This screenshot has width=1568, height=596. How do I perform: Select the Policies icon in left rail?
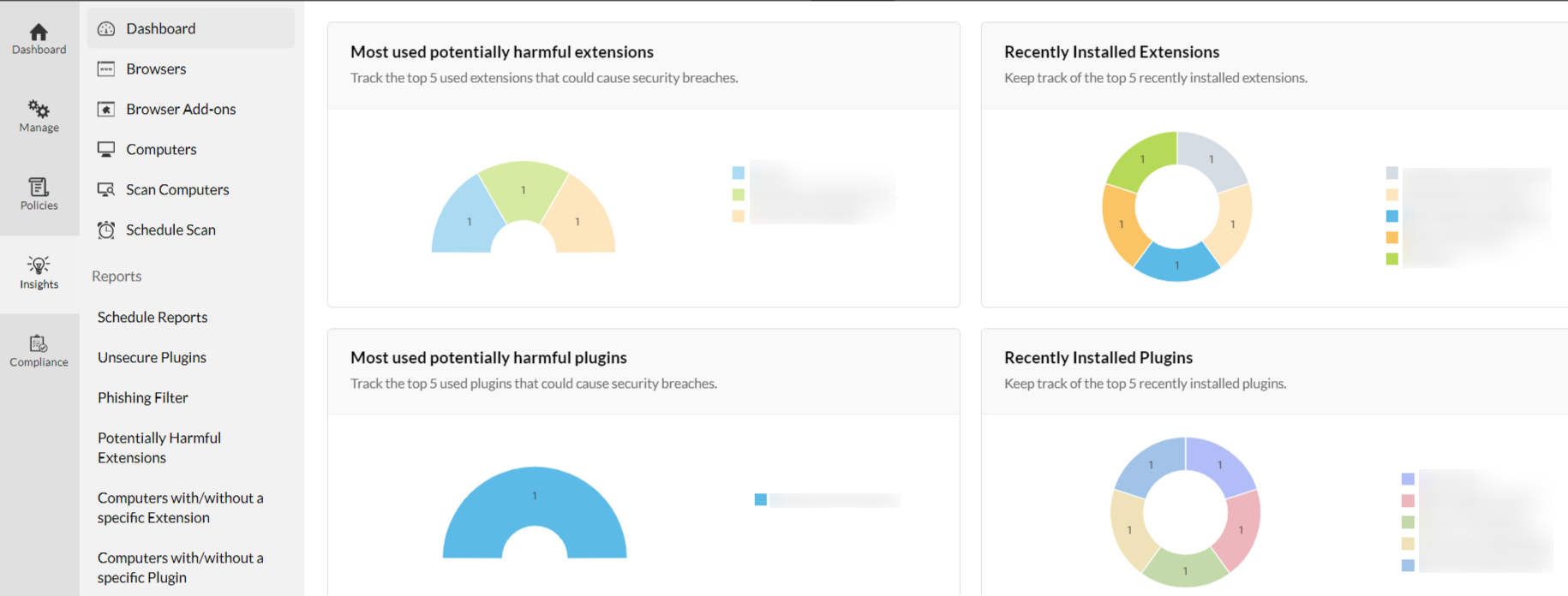[39, 188]
